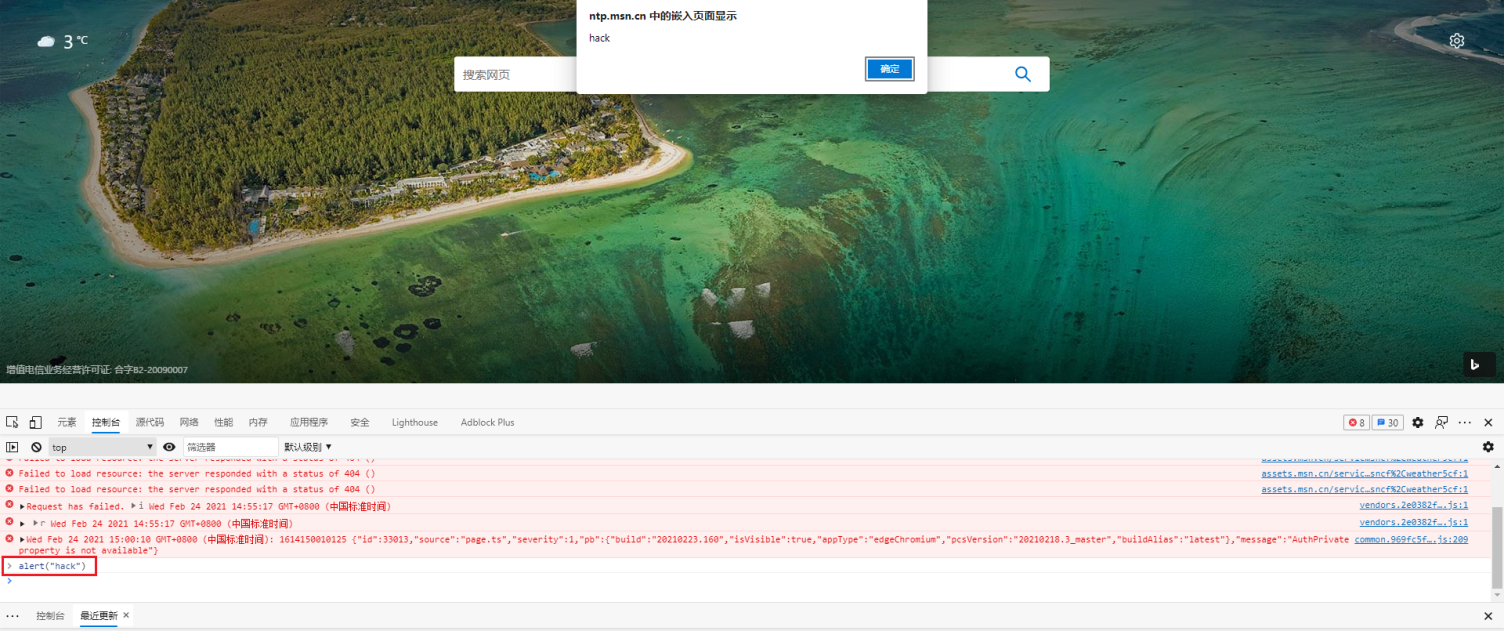This screenshot has width=1504, height=631.
Task: Open the drawer more tools ellipsis menu
Action: click(12, 616)
